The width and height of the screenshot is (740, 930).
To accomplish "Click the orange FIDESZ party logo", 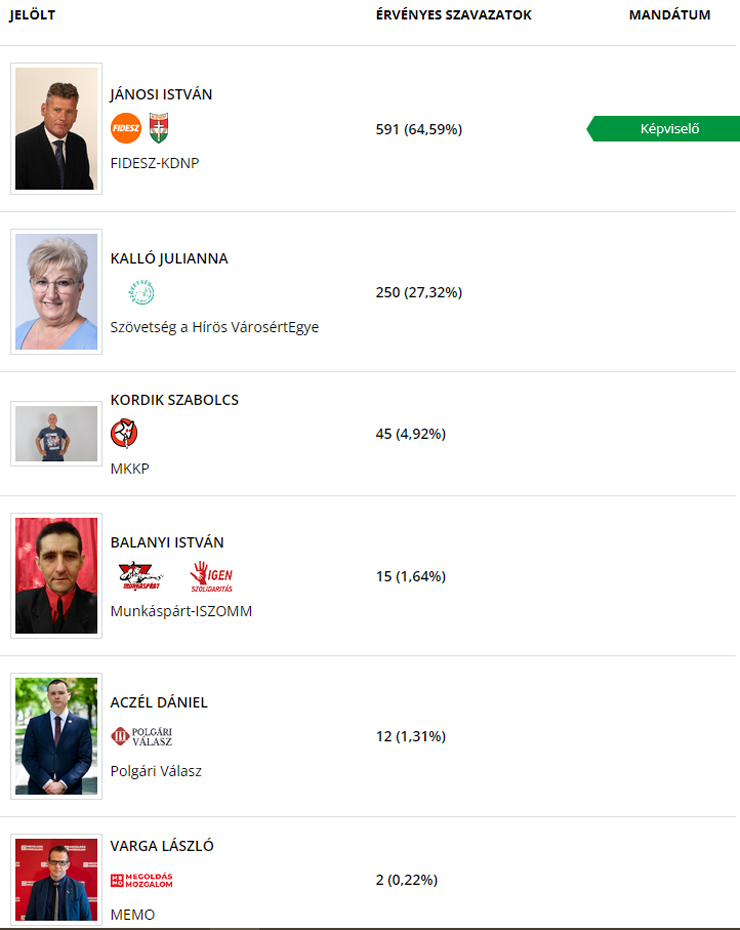I will tap(126, 128).
